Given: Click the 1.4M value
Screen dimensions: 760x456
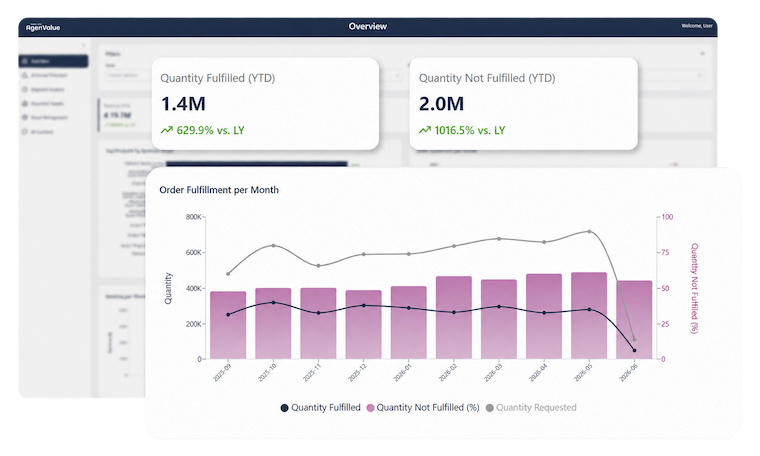Looking at the screenshot, I should 183,104.
